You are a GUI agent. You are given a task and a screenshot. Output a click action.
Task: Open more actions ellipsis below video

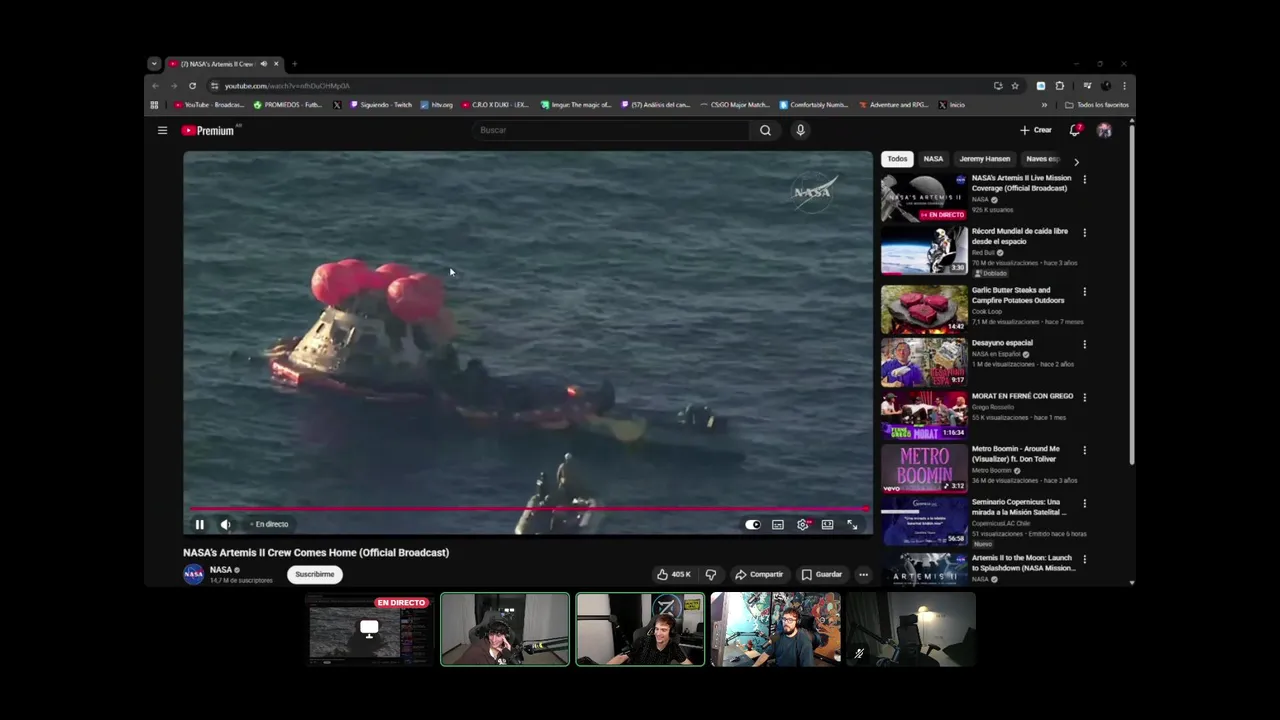click(863, 574)
